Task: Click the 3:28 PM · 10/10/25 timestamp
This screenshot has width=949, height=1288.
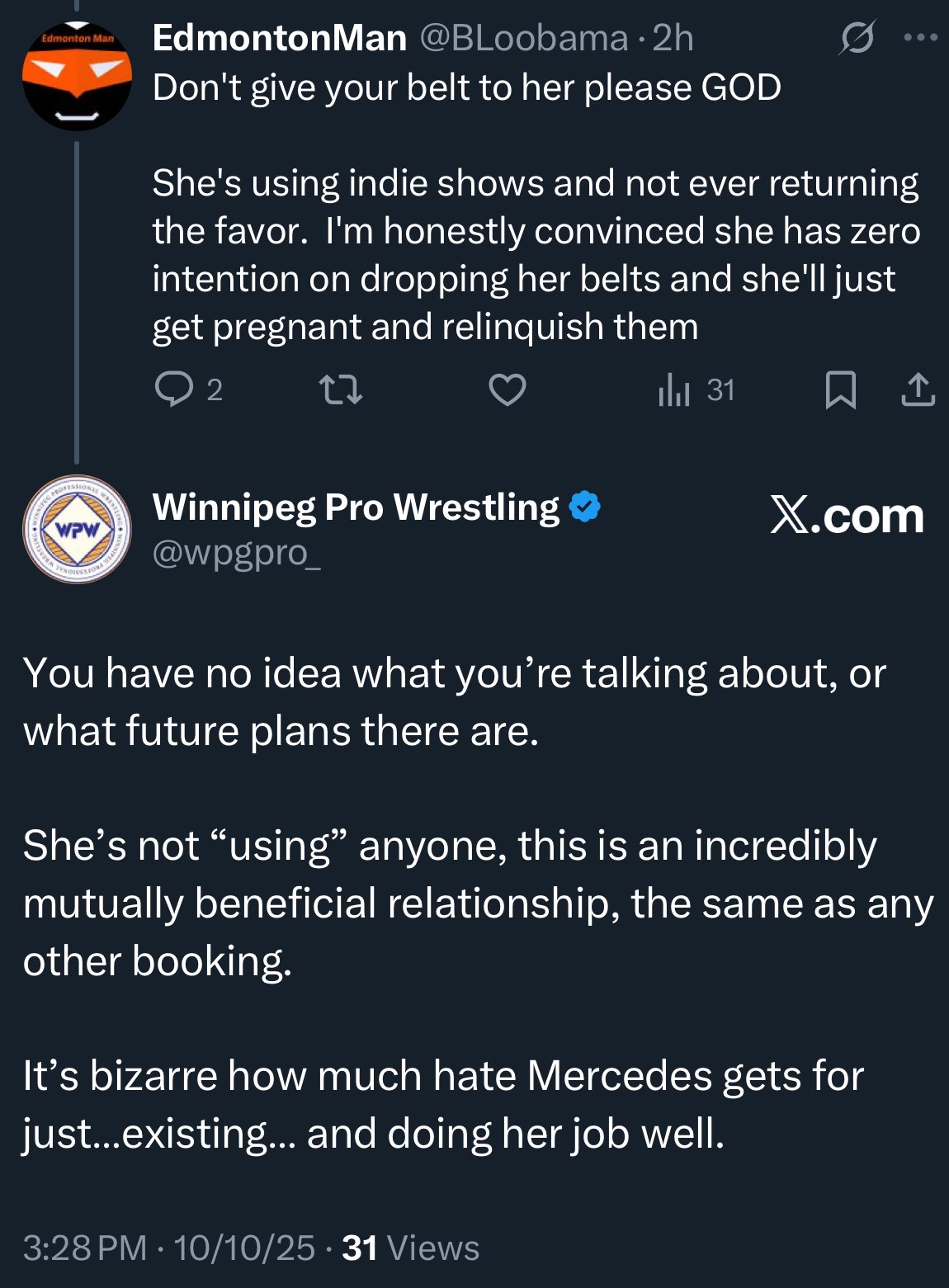Action: [x=169, y=1248]
